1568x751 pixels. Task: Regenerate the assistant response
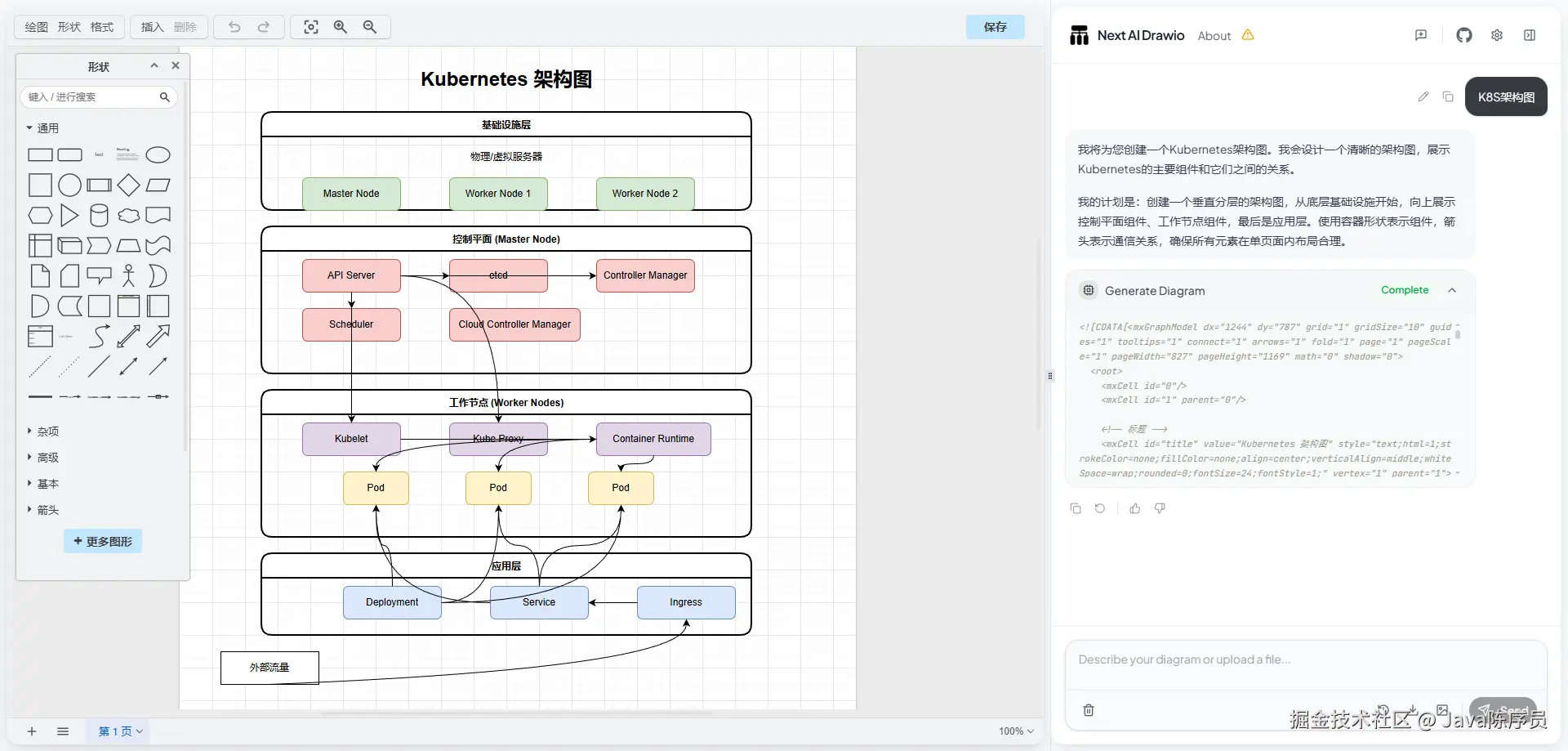tap(1100, 508)
